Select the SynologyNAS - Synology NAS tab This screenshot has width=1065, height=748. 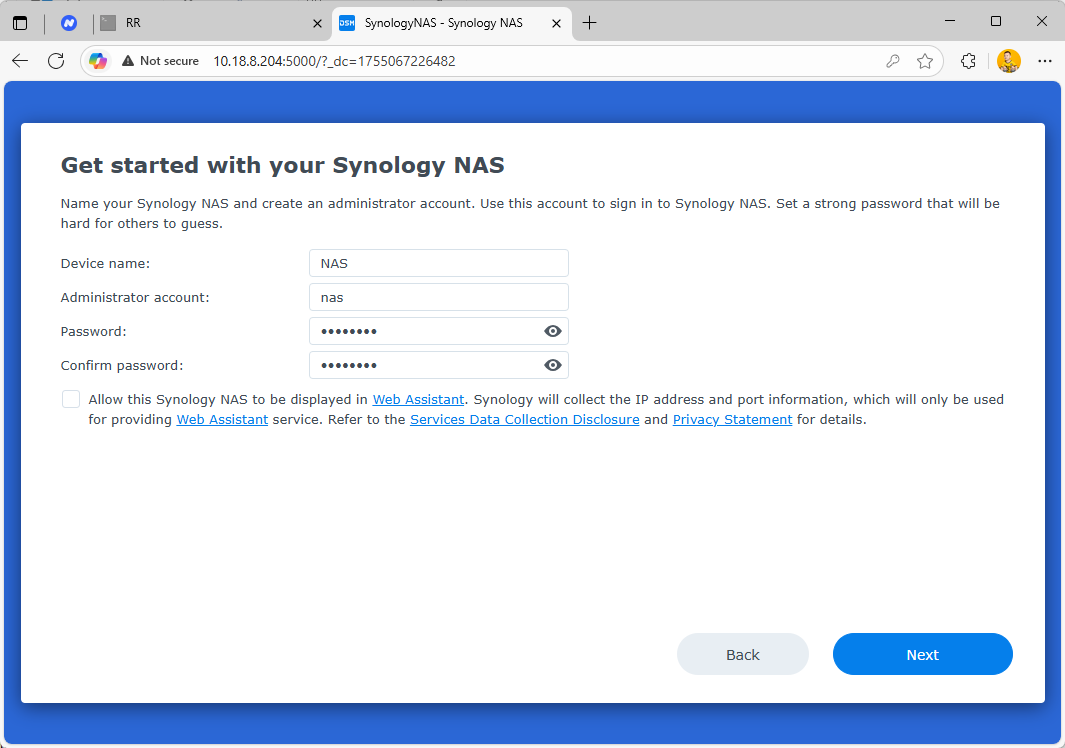452,23
